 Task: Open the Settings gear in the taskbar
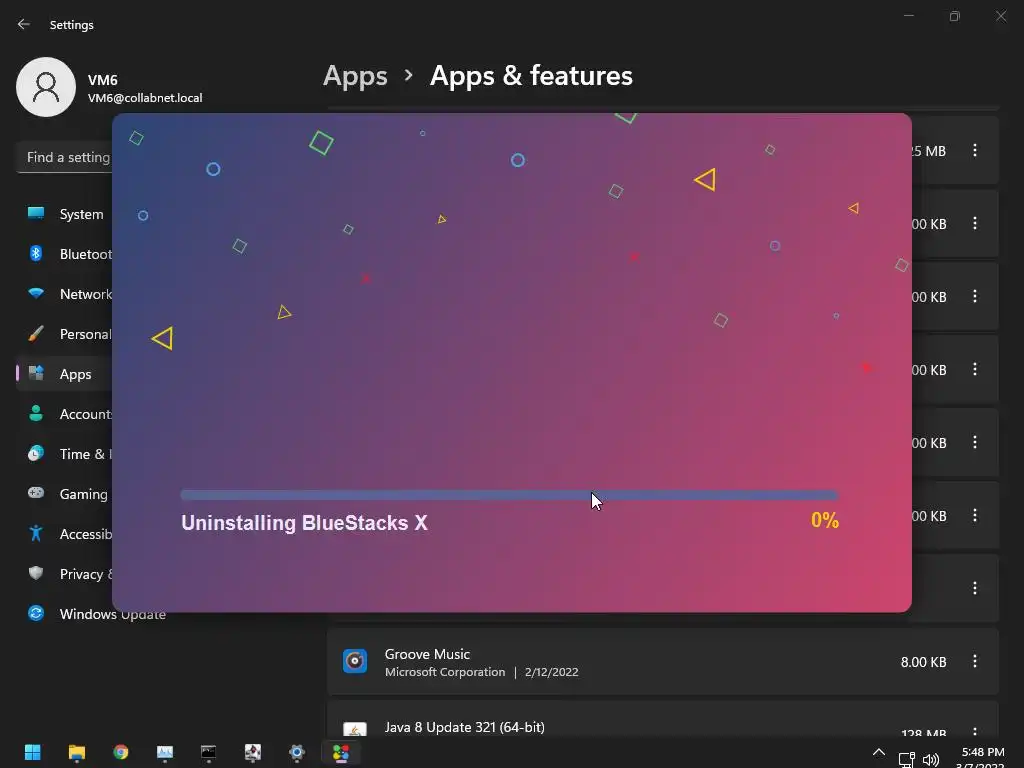296,752
